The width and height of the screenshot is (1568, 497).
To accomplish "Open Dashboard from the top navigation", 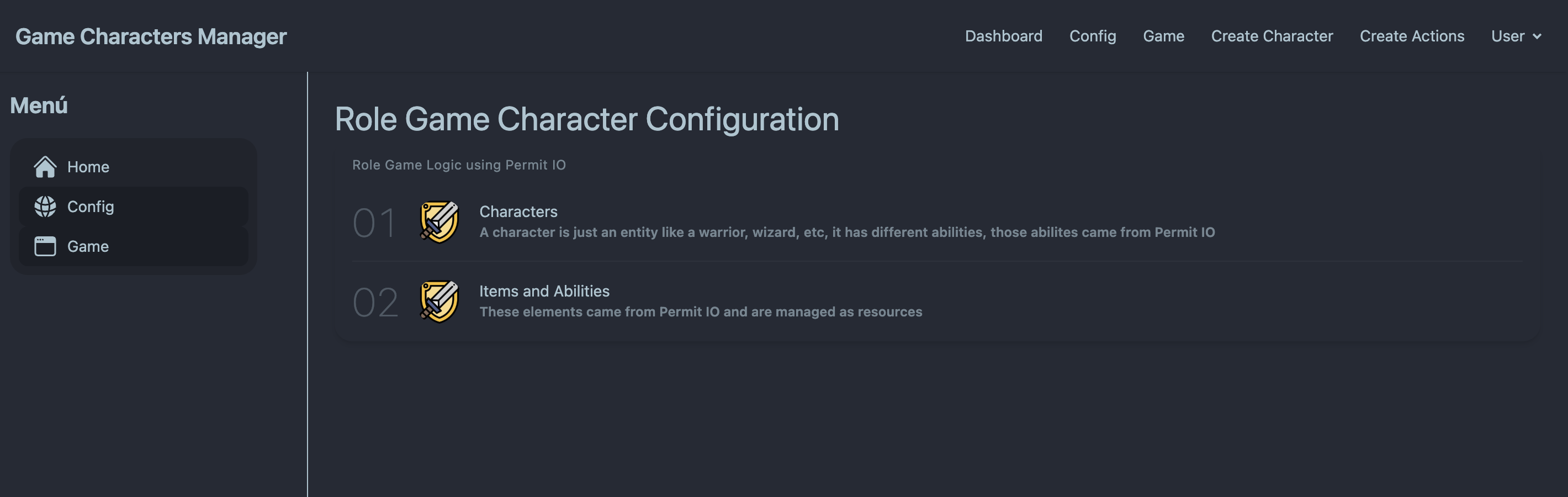I will [x=1003, y=36].
